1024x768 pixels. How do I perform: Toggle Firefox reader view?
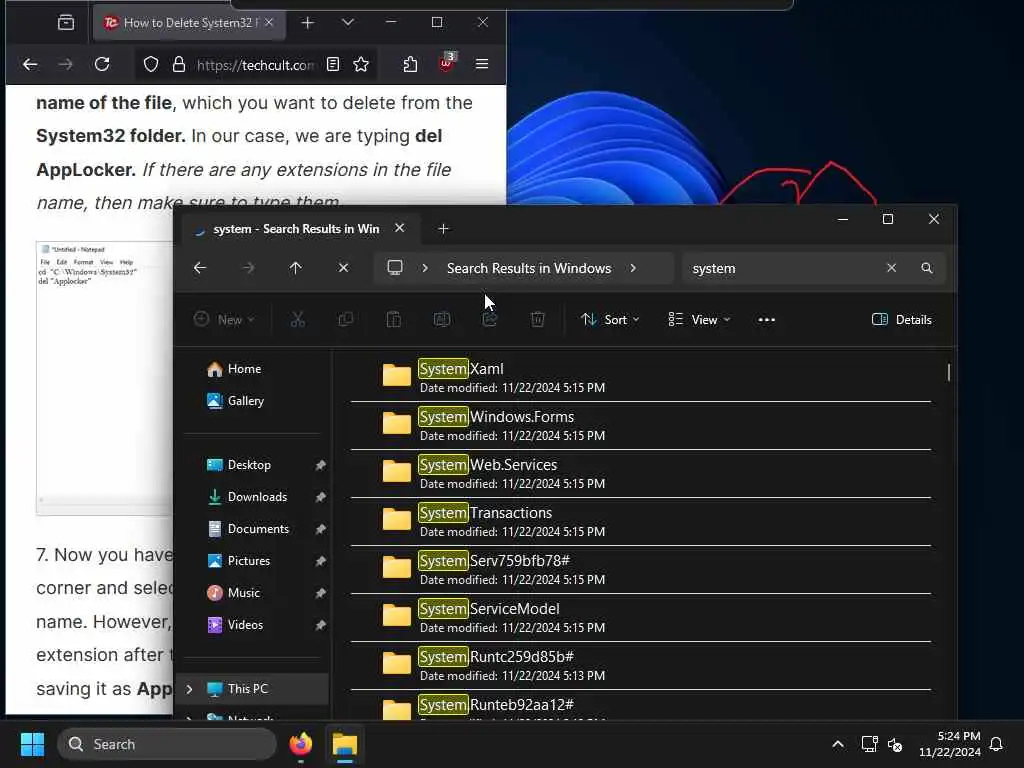pos(333,64)
